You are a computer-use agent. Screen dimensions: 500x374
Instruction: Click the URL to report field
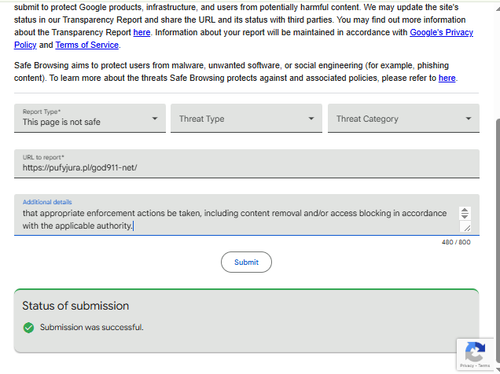coord(247,163)
